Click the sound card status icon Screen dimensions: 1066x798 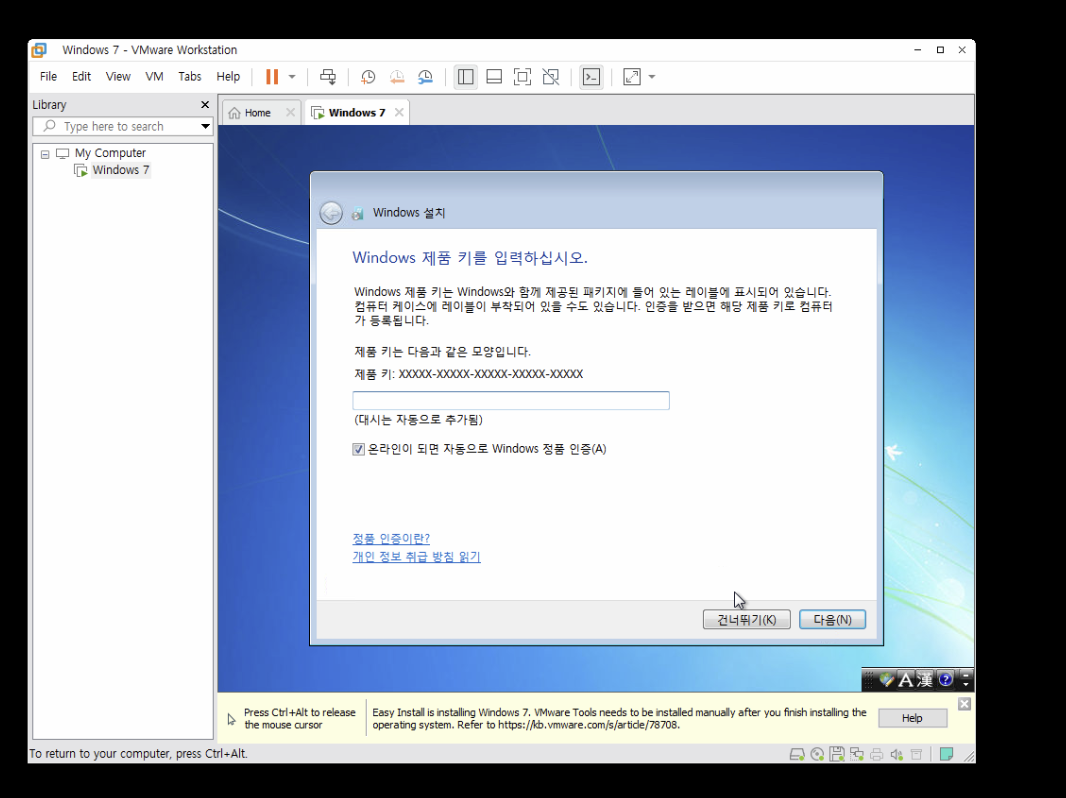click(x=897, y=754)
